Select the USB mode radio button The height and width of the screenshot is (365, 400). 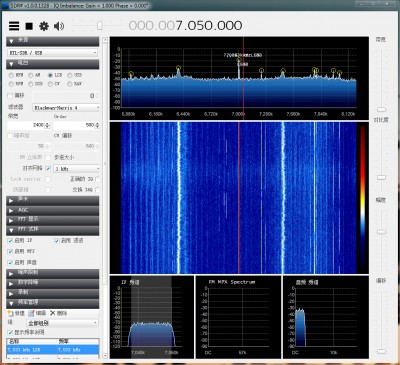tap(70, 75)
